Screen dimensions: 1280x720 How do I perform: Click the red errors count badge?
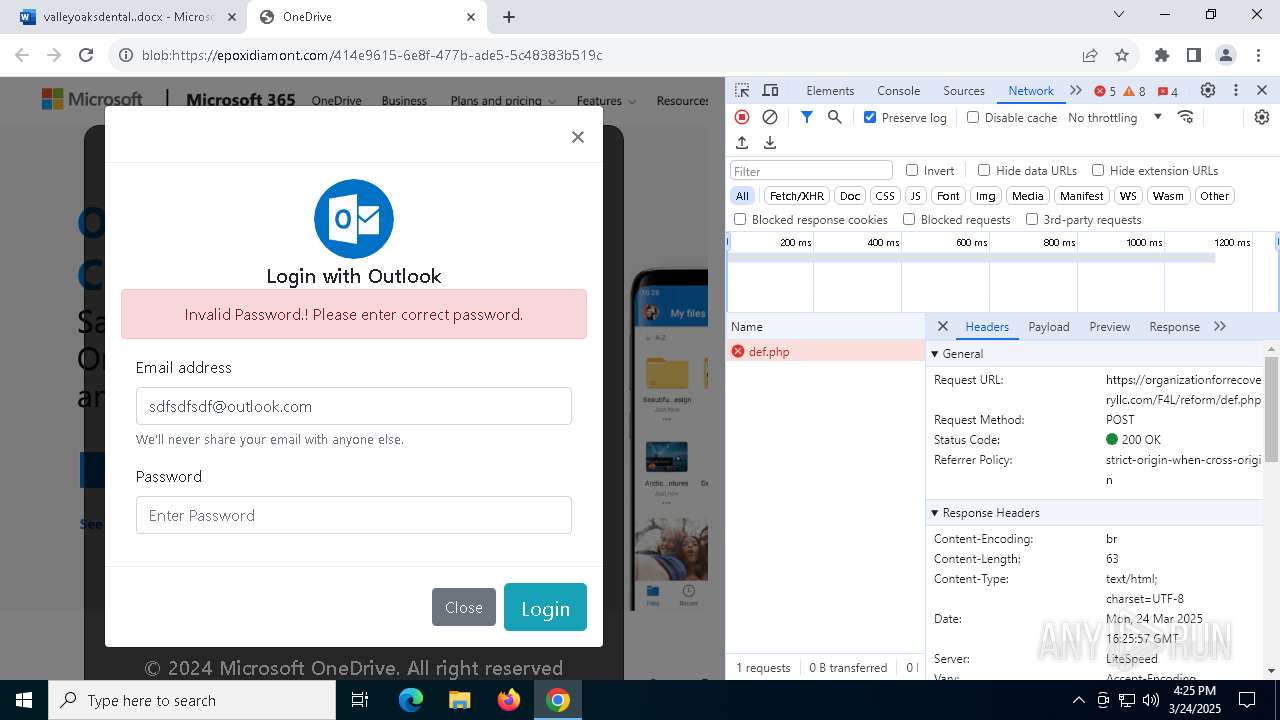pyautogui.click(x=1105, y=91)
